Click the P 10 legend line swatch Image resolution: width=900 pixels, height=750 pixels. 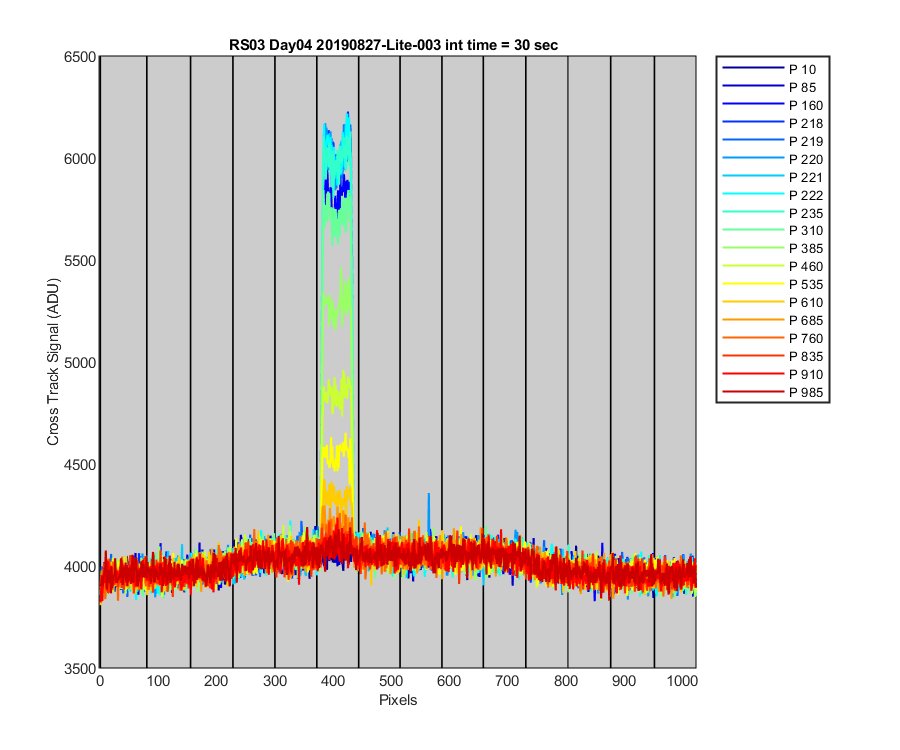[x=752, y=68]
